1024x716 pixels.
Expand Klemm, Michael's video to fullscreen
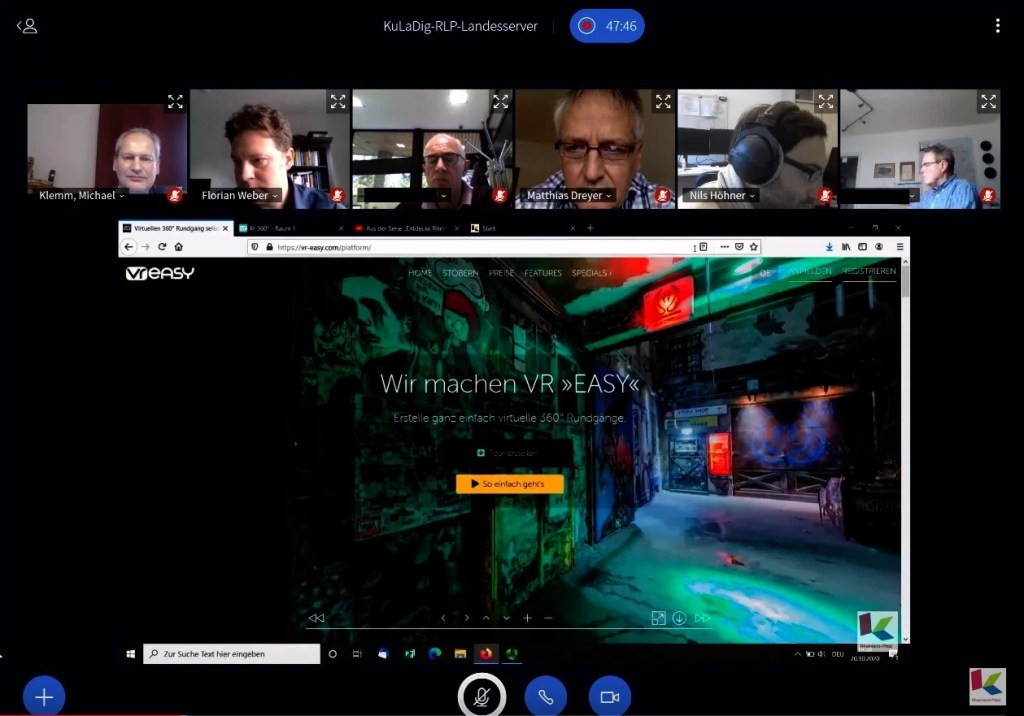pyautogui.click(x=175, y=101)
